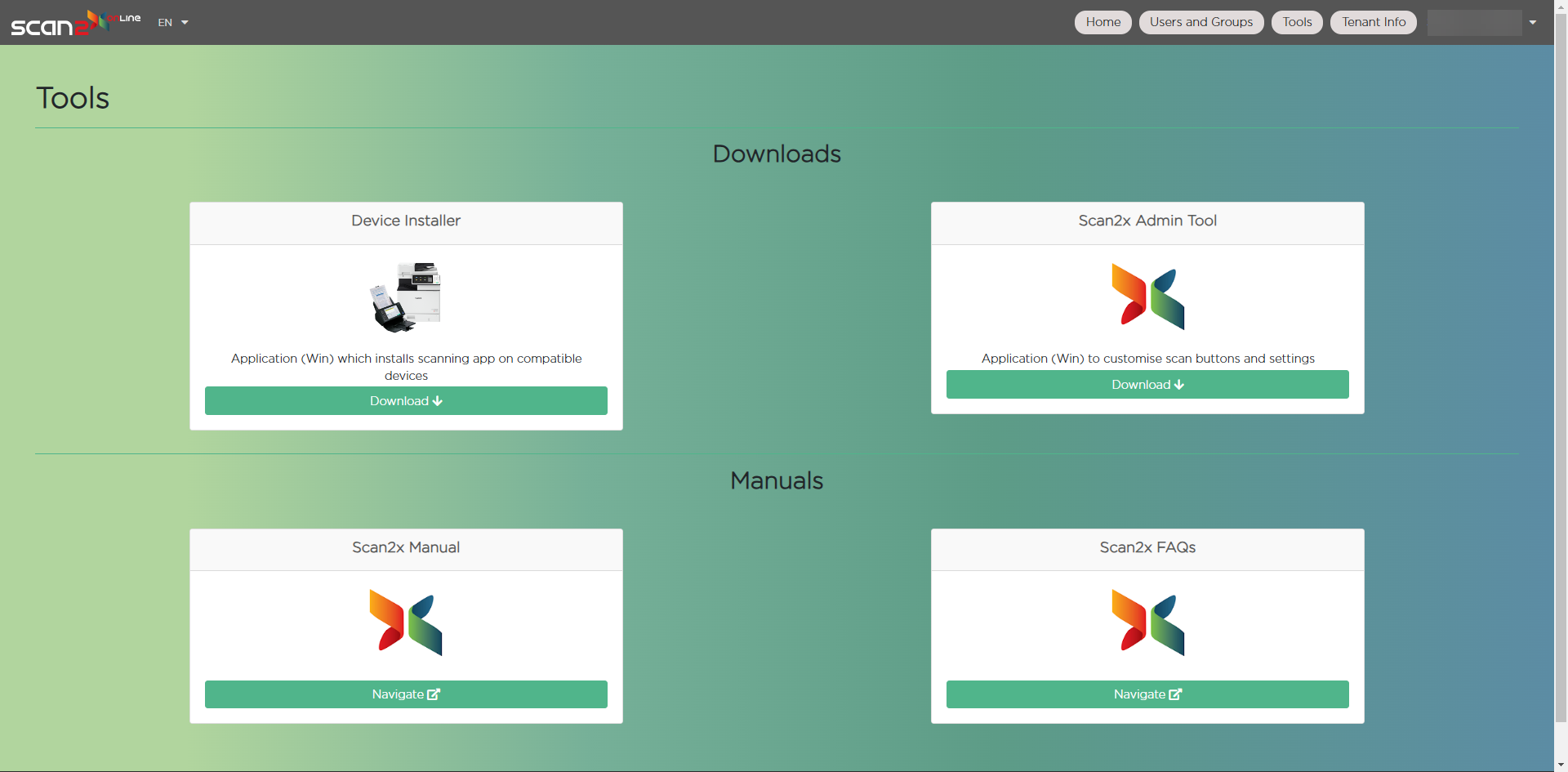The image size is (1568, 772).
Task: Click the user account name field
Action: (x=1474, y=23)
